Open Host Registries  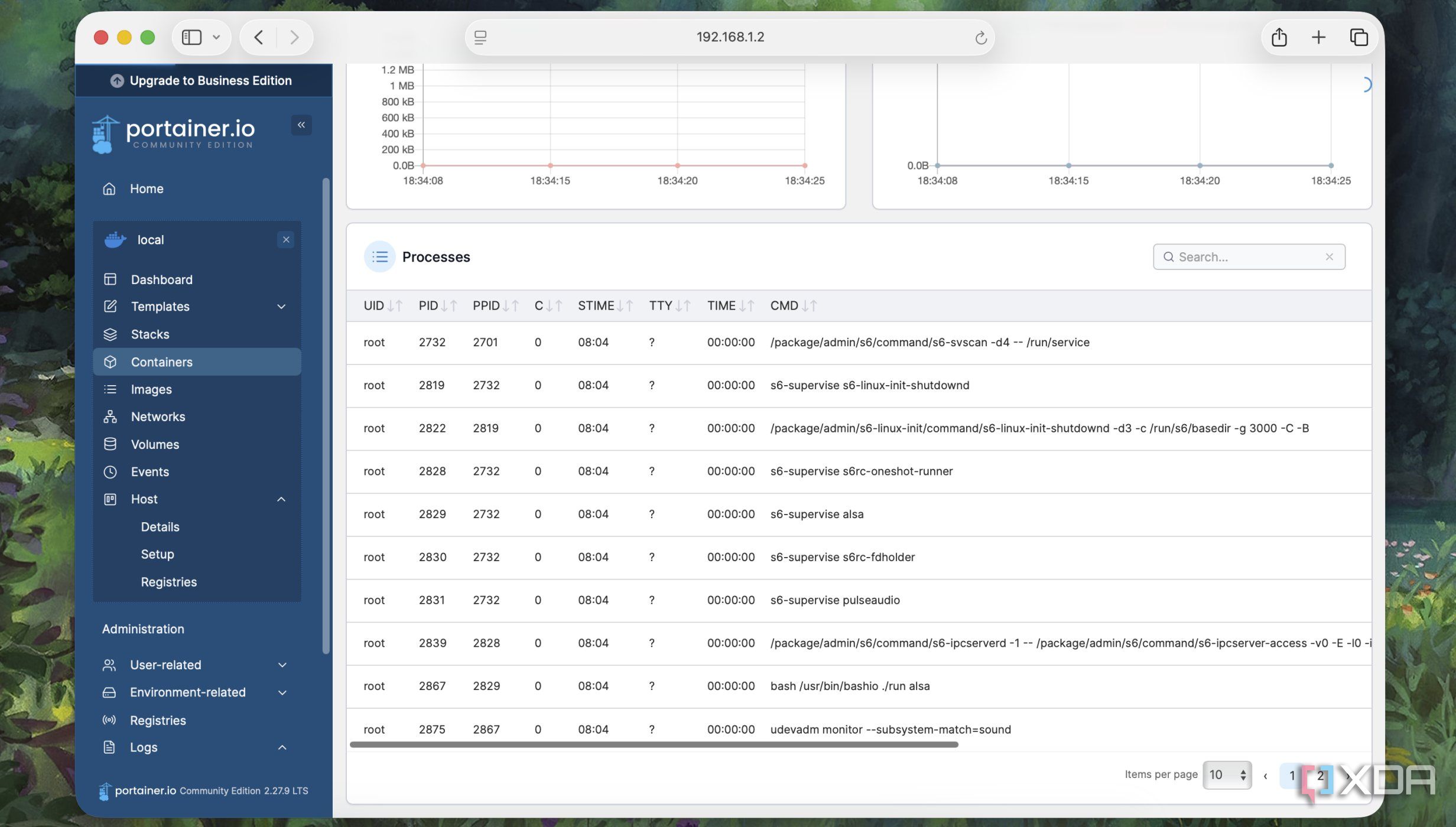click(x=168, y=581)
